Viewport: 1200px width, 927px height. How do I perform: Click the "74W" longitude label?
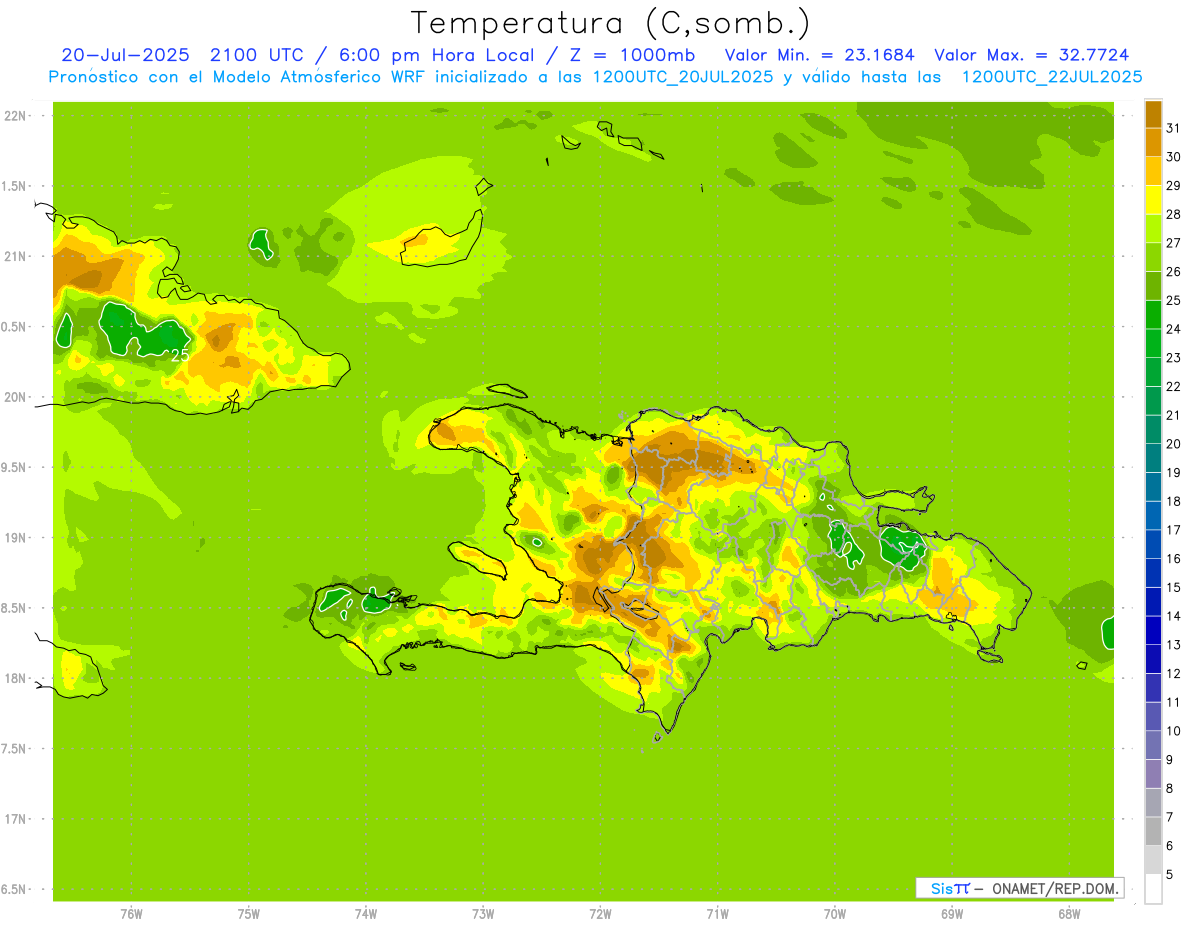366,914
